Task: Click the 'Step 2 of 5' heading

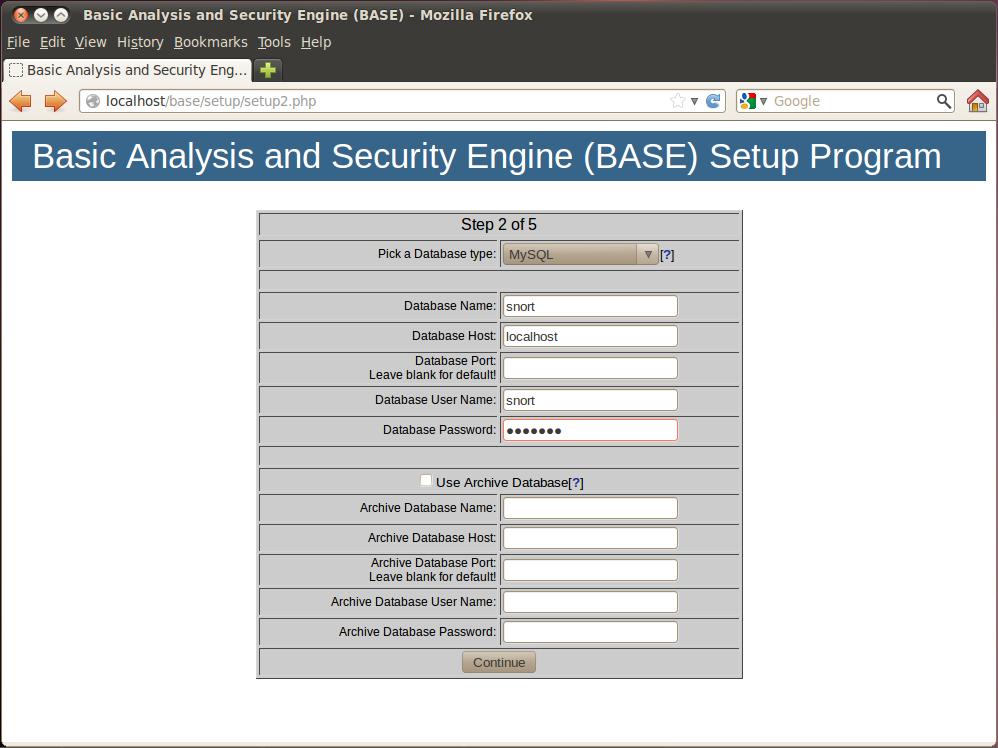Action: (499, 225)
